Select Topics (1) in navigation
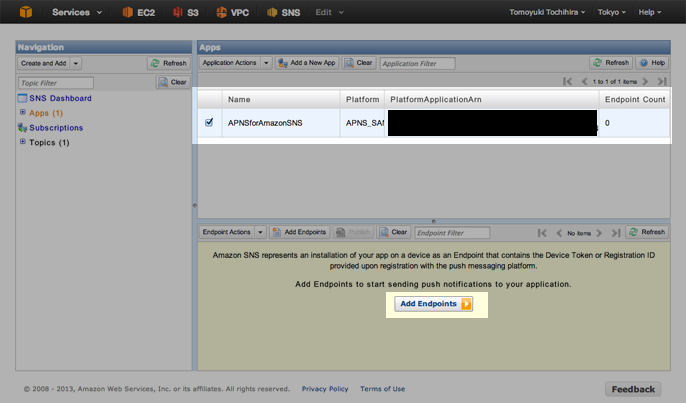 (x=49, y=143)
